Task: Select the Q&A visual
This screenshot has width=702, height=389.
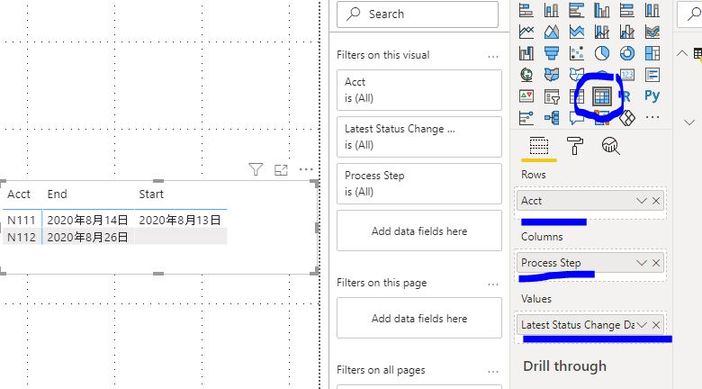Action: click(x=577, y=118)
